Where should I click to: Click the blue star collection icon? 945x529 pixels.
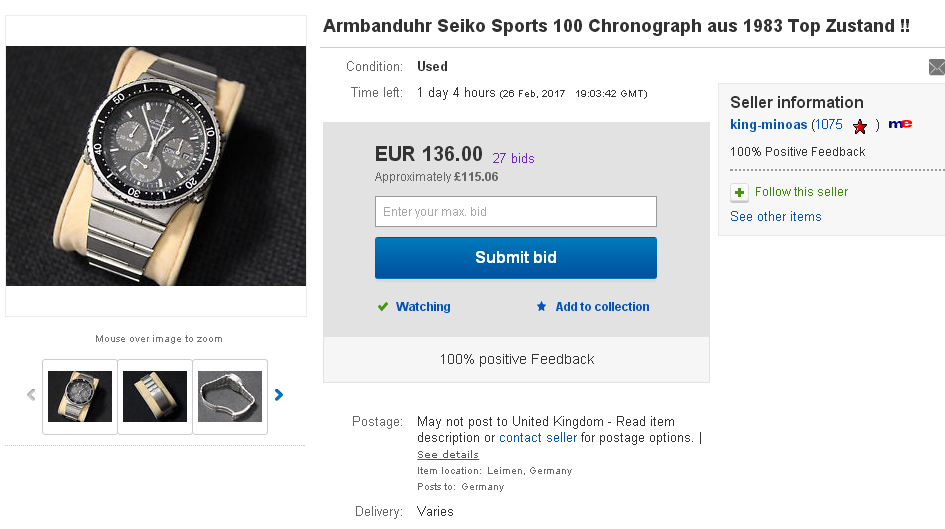coord(541,307)
